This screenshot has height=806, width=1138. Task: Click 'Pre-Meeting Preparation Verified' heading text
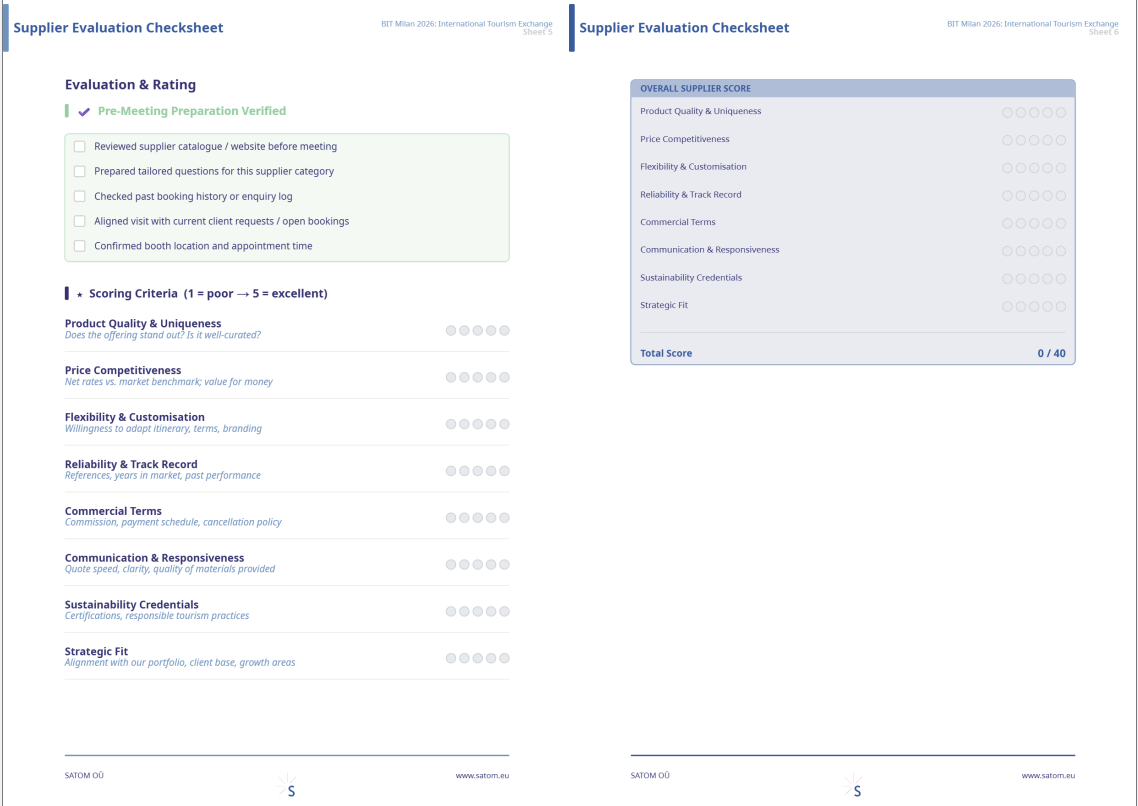[x=192, y=111]
